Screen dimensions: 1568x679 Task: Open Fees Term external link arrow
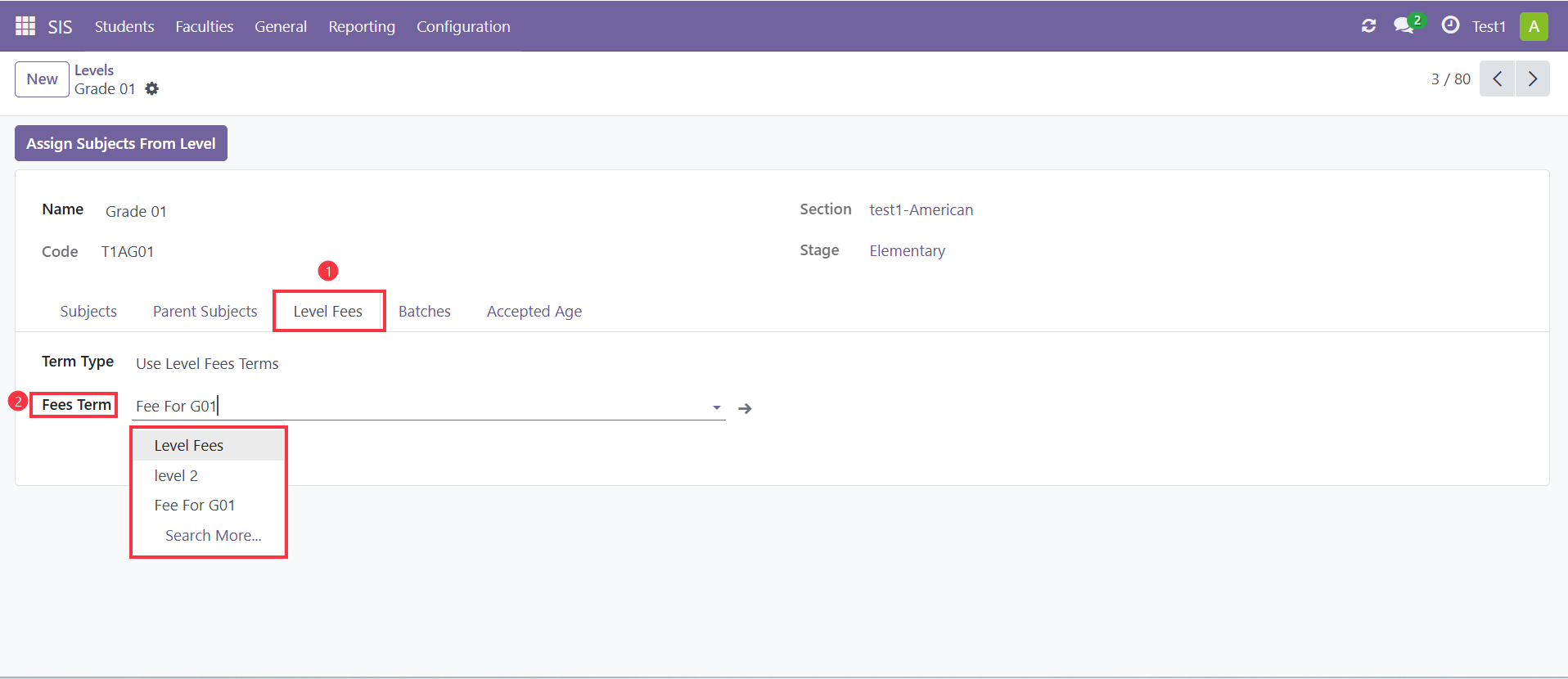[x=745, y=408]
